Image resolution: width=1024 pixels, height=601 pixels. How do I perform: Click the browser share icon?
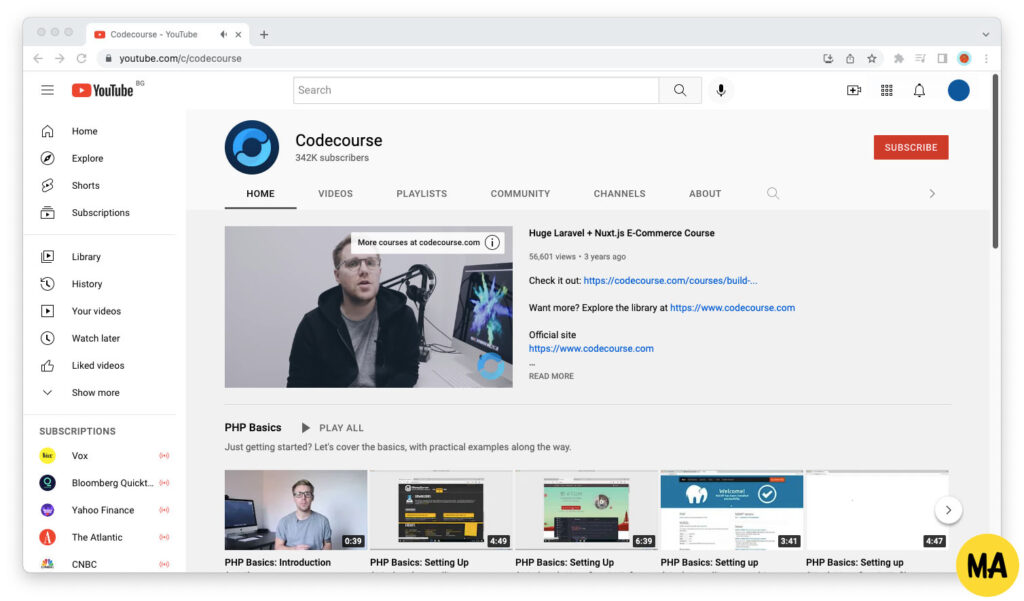click(850, 59)
